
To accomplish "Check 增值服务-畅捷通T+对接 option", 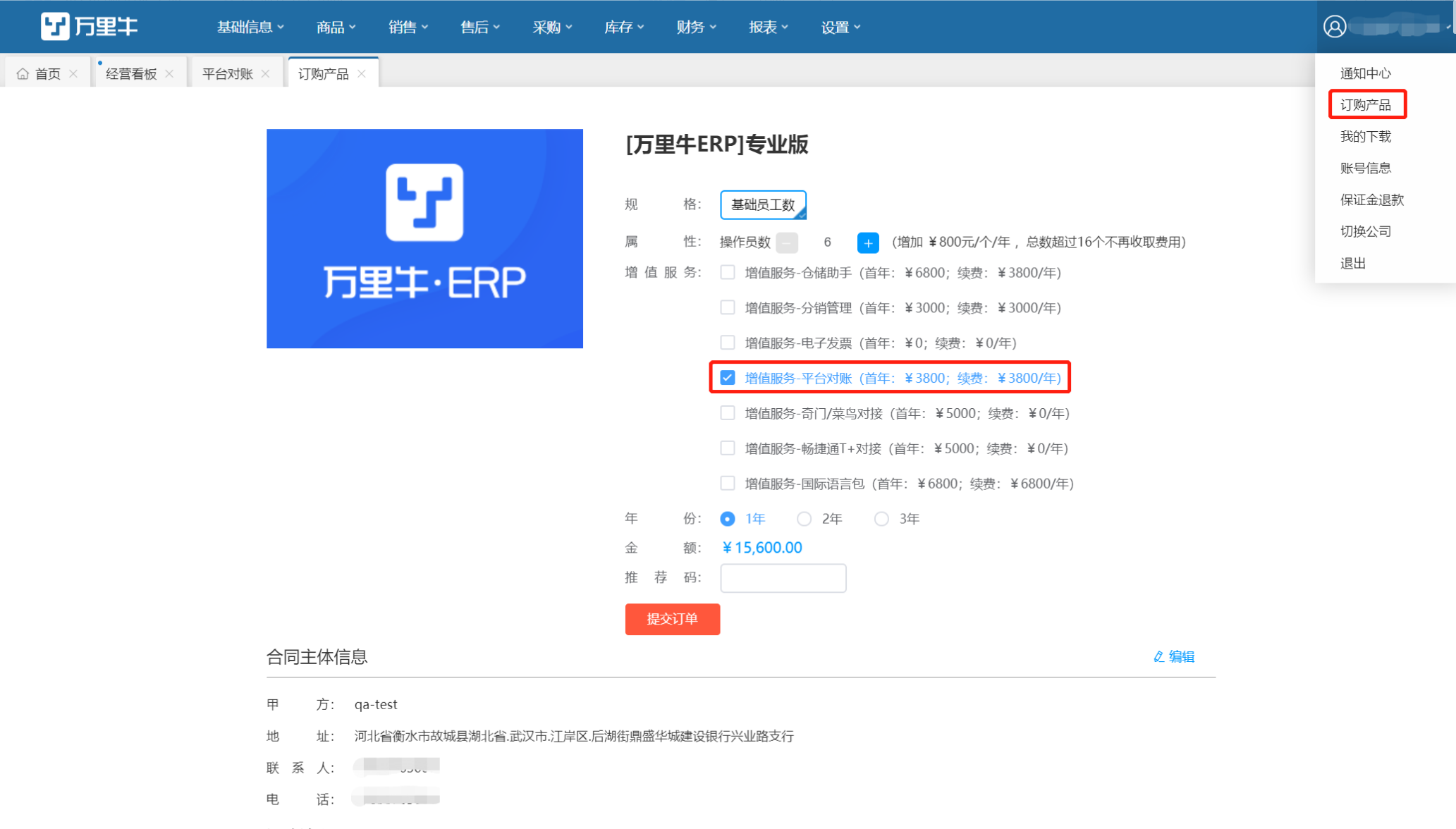I will (x=727, y=448).
